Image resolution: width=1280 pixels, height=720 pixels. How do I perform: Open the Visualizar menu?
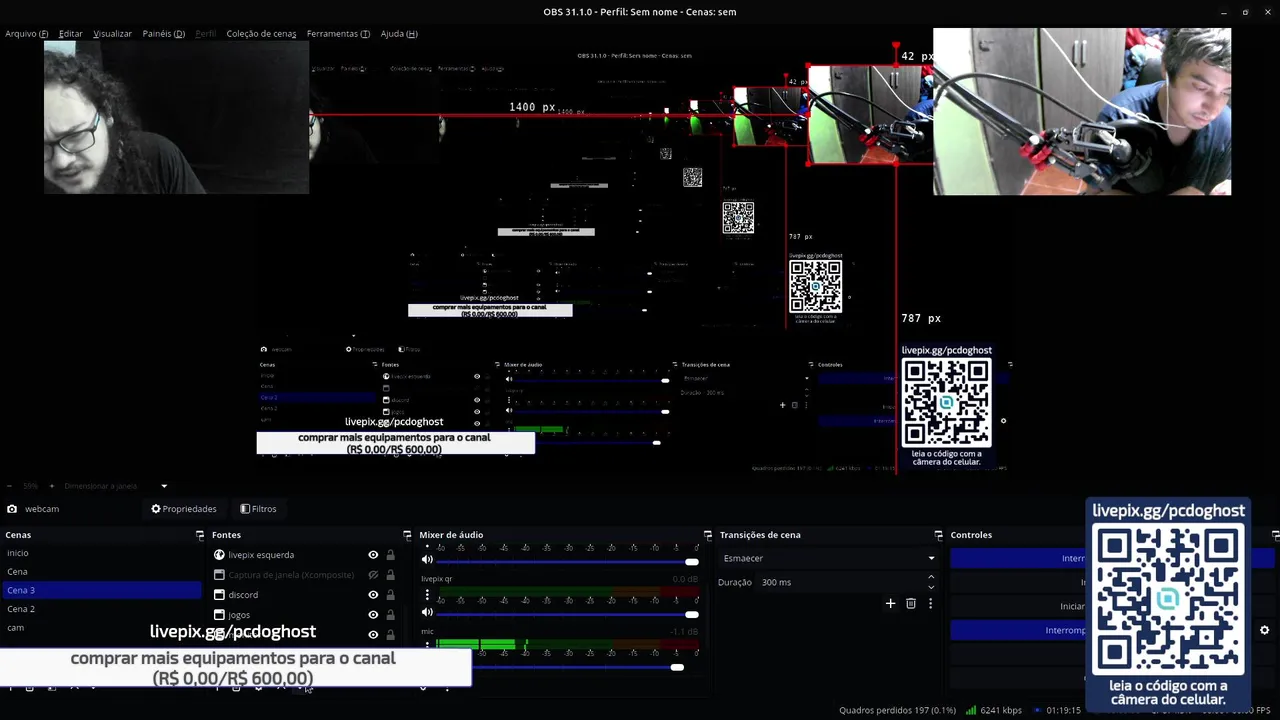pyautogui.click(x=112, y=33)
